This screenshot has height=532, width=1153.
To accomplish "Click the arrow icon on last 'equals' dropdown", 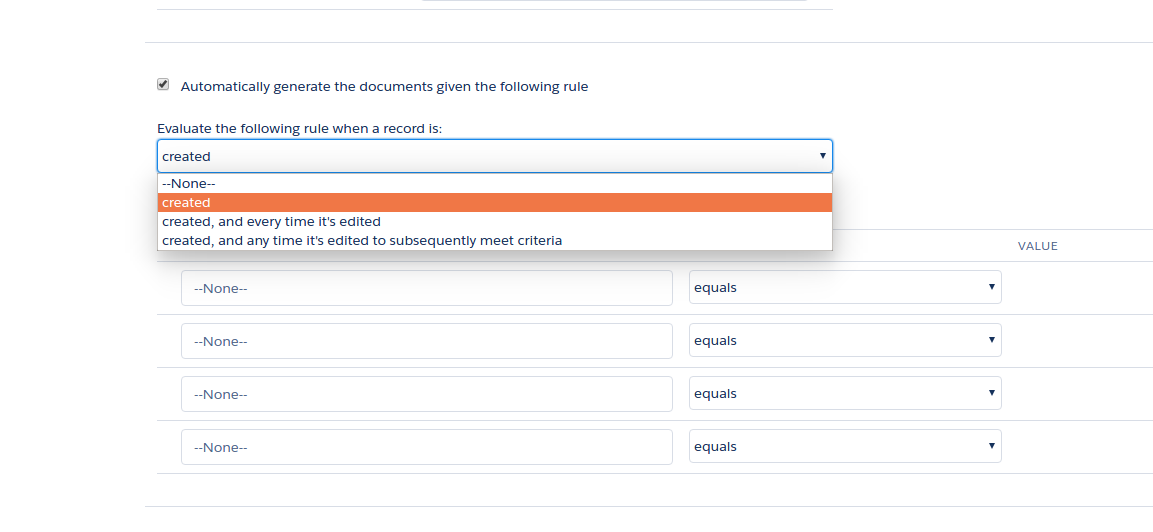I will (x=991, y=445).
